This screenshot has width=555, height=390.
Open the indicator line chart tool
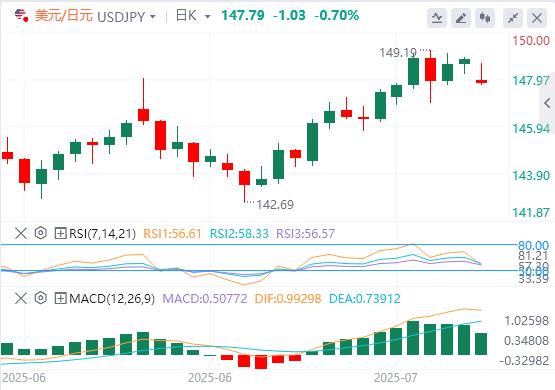pyautogui.click(x=437, y=17)
